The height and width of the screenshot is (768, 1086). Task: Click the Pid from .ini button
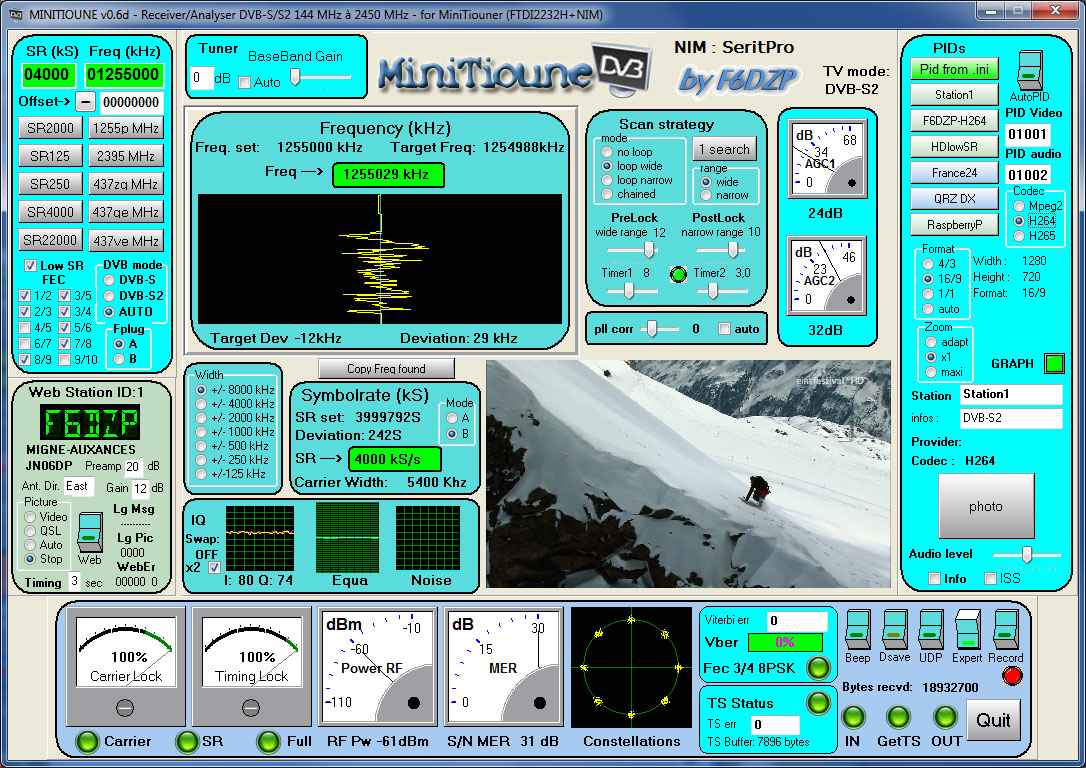[954, 69]
